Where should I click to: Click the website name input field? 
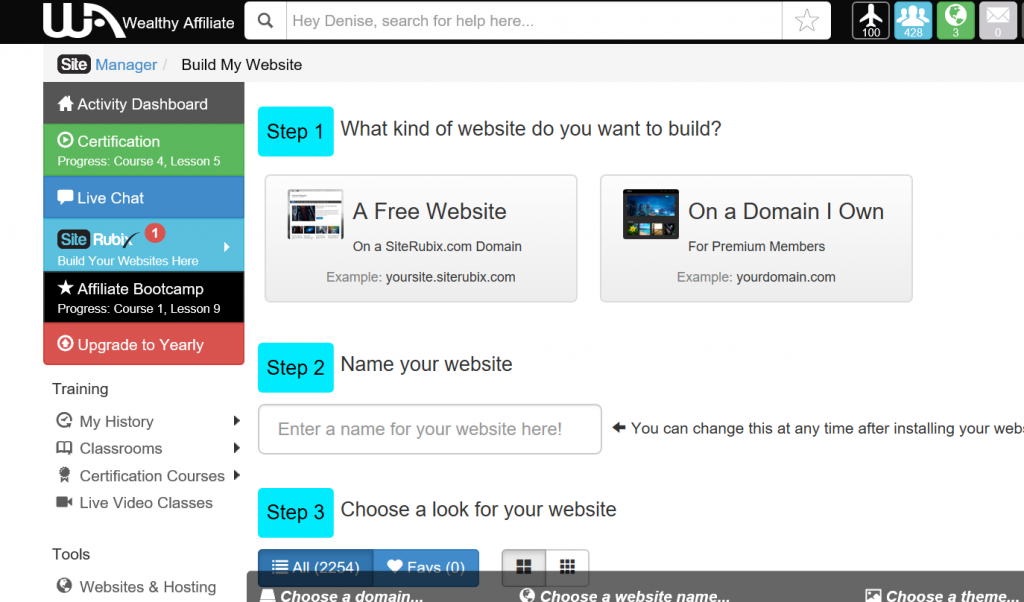[x=430, y=429]
